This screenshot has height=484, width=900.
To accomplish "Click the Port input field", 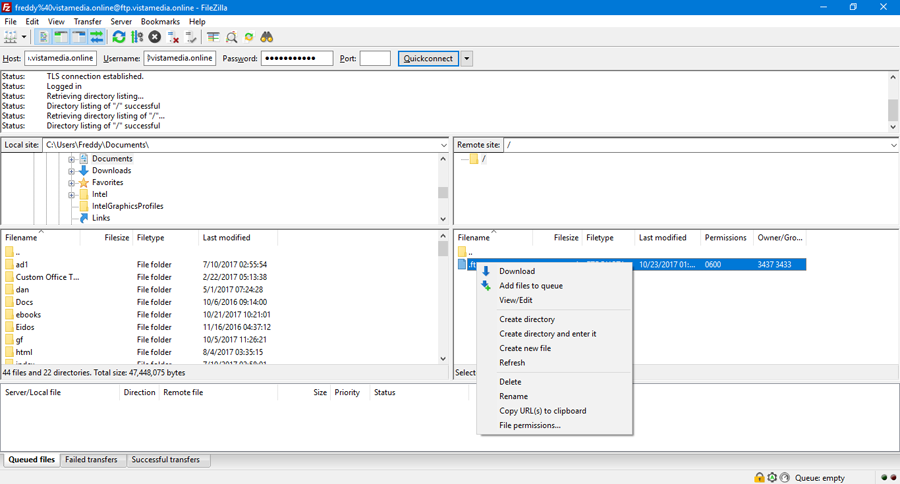I will point(375,59).
